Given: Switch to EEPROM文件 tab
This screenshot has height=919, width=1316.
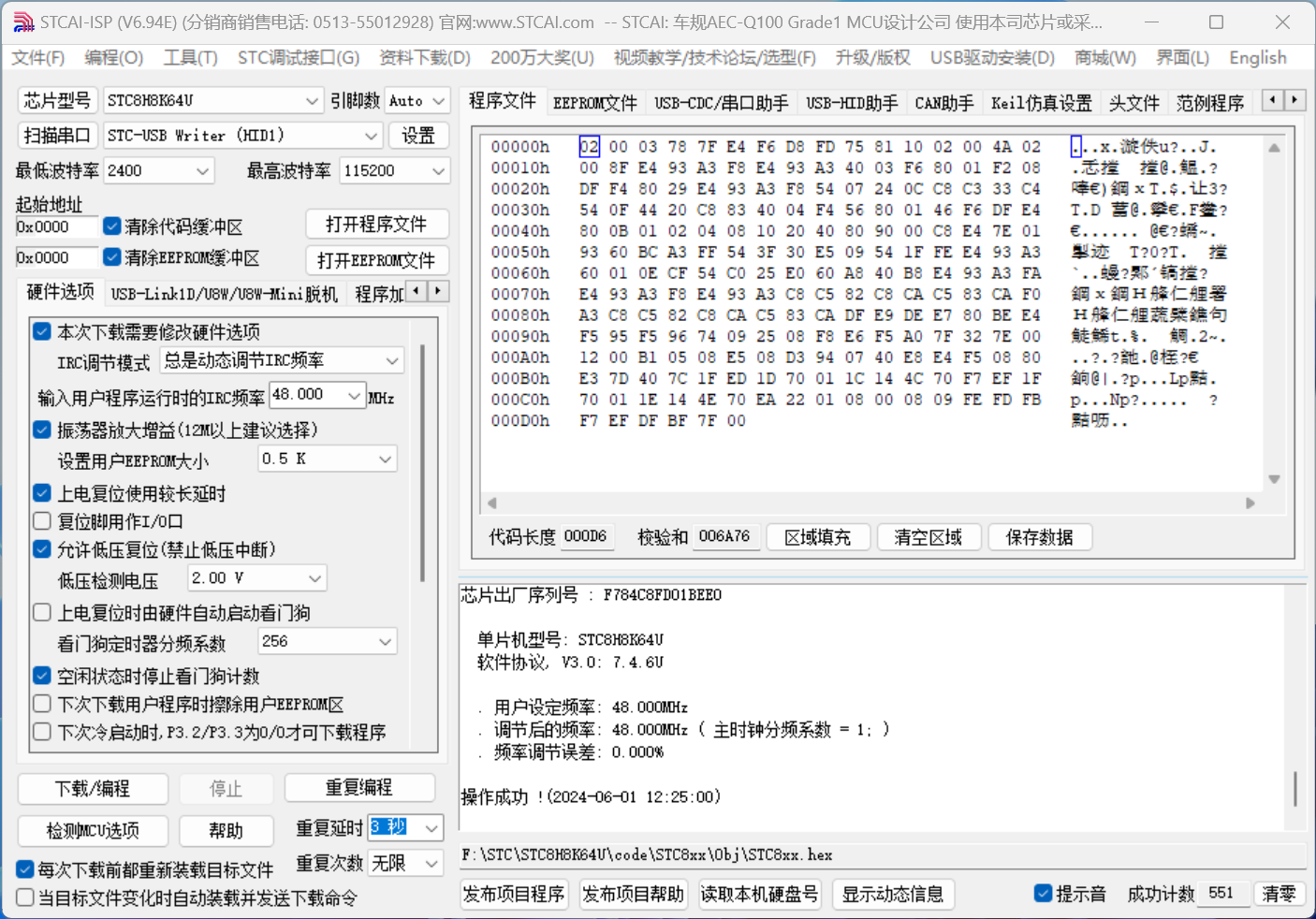Looking at the screenshot, I should point(594,102).
